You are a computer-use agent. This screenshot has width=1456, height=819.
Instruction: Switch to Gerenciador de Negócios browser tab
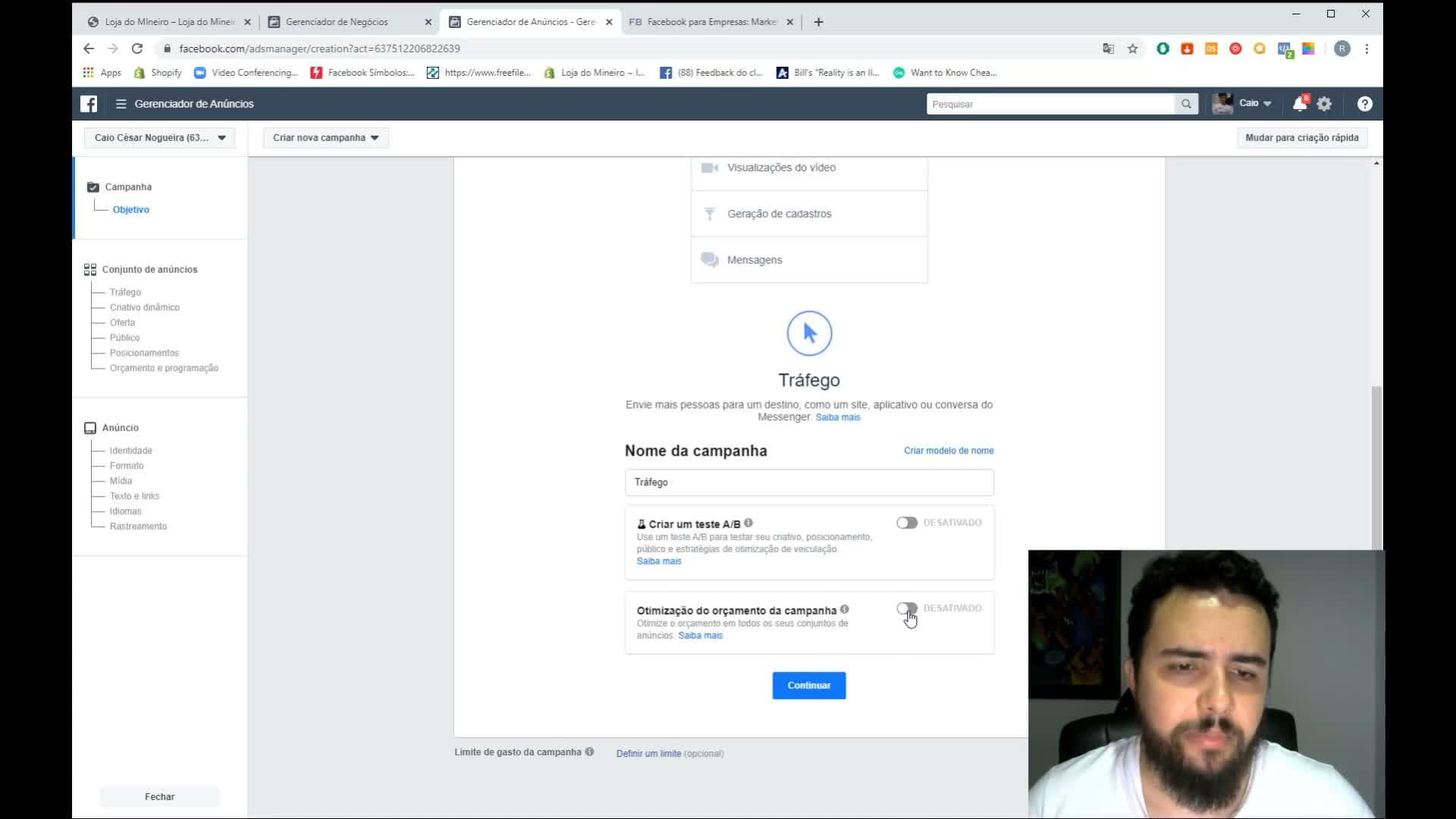coord(349,22)
